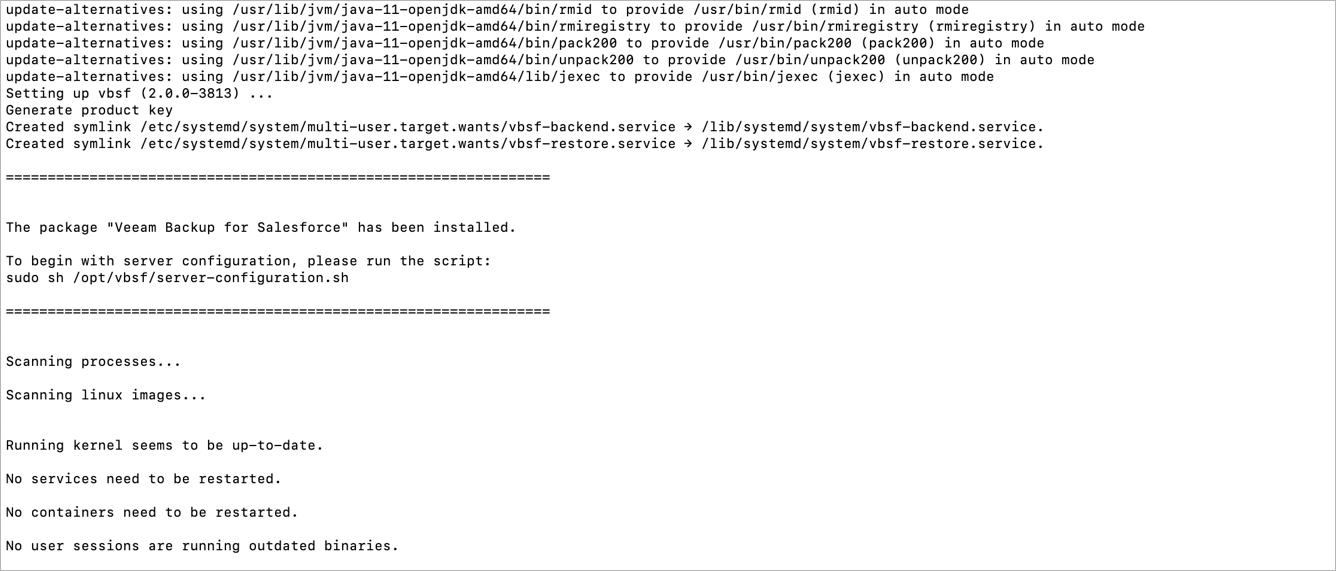Click 'No containers need to be restarted.'
This screenshot has width=1336, height=571.
coord(152,512)
